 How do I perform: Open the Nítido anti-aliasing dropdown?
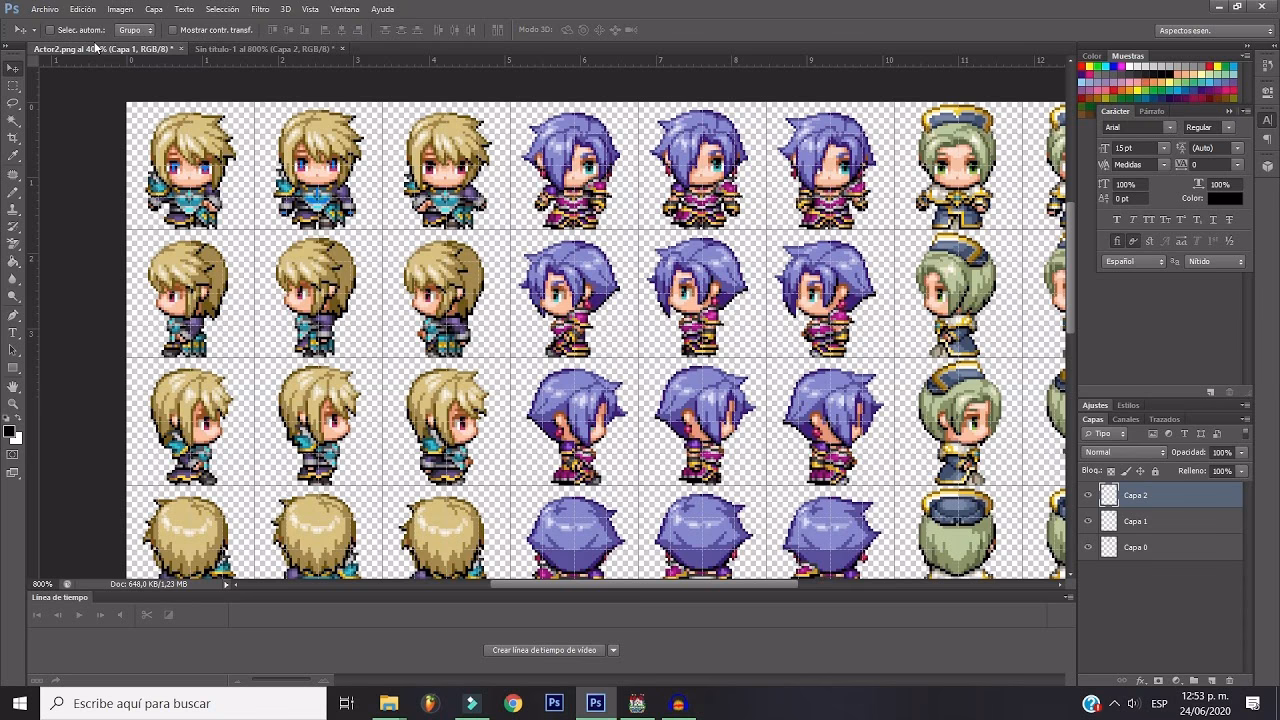1215,262
